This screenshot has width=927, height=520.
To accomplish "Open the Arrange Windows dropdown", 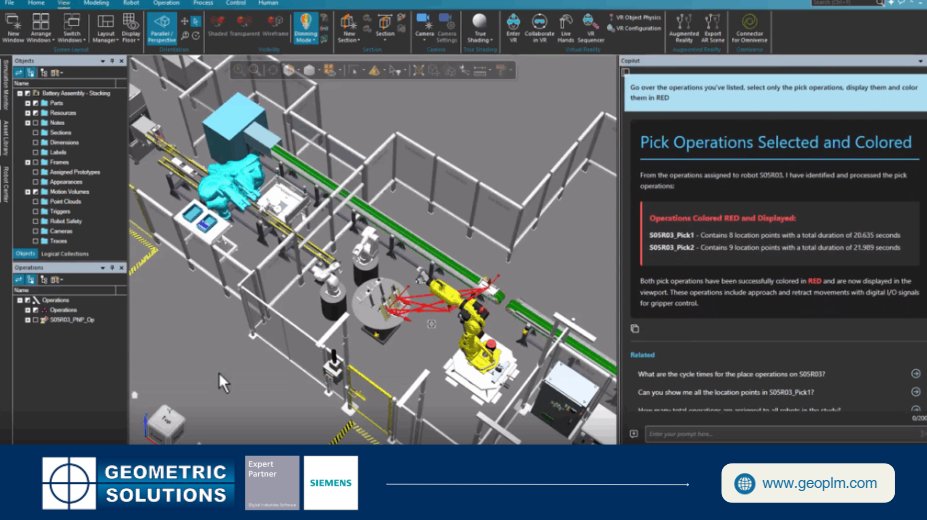I will 40,28.
